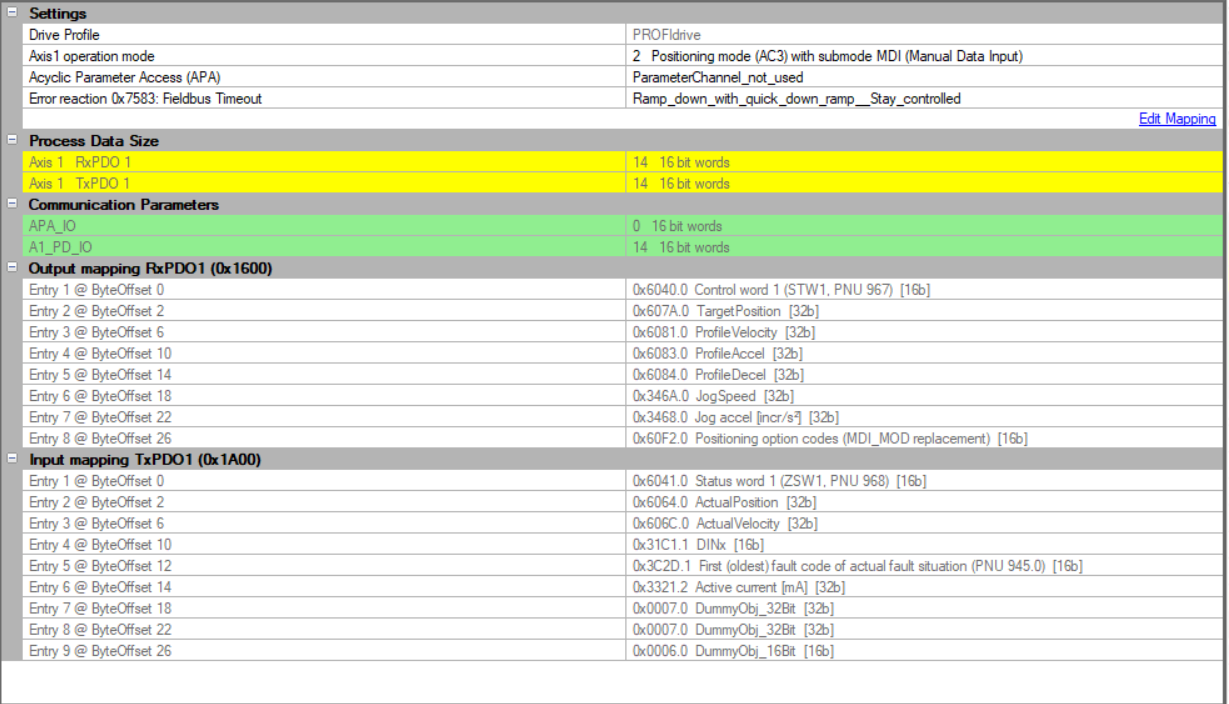Select Fieldbus Timeout error reaction value
1229x704 pixels.
click(x=796, y=99)
